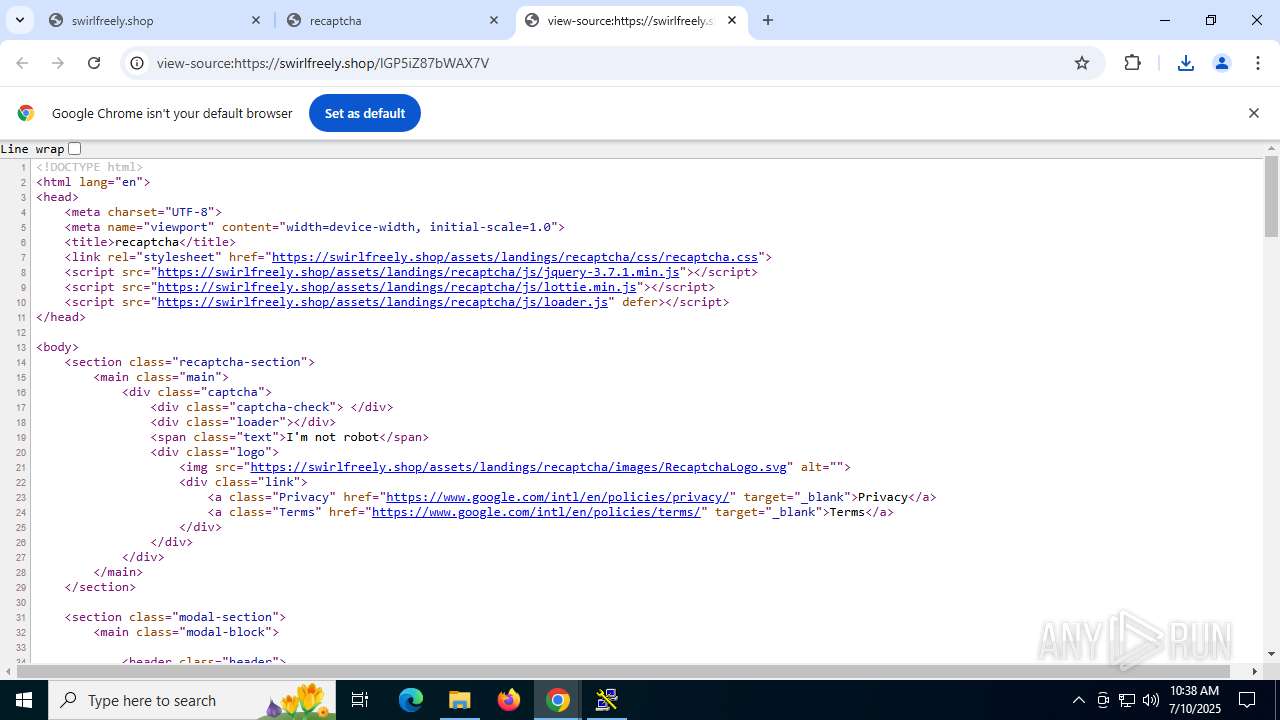Open the Google terms policy link
1280x720 pixels.
(x=536, y=512)
